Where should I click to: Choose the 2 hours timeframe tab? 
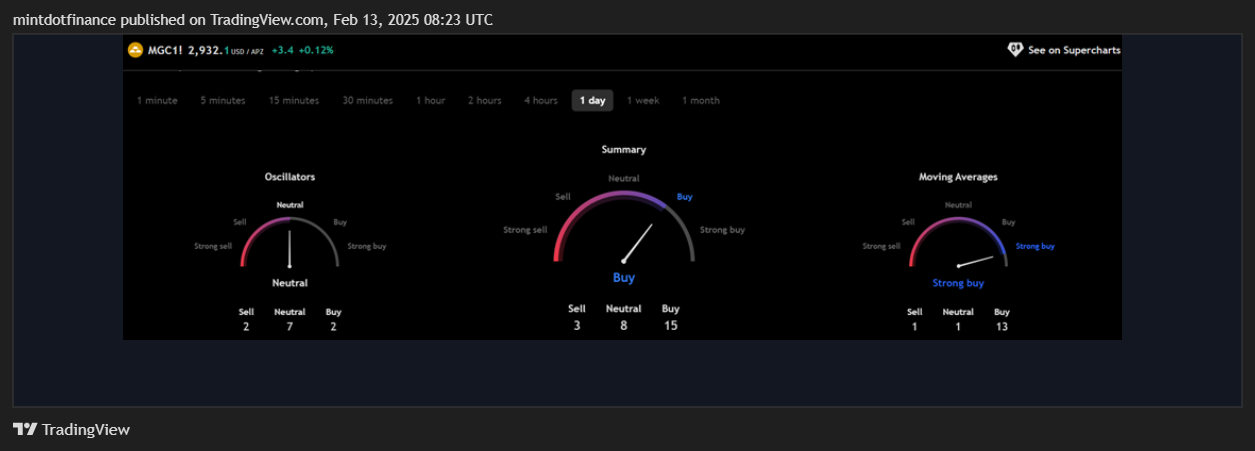[x=485, y=100]
